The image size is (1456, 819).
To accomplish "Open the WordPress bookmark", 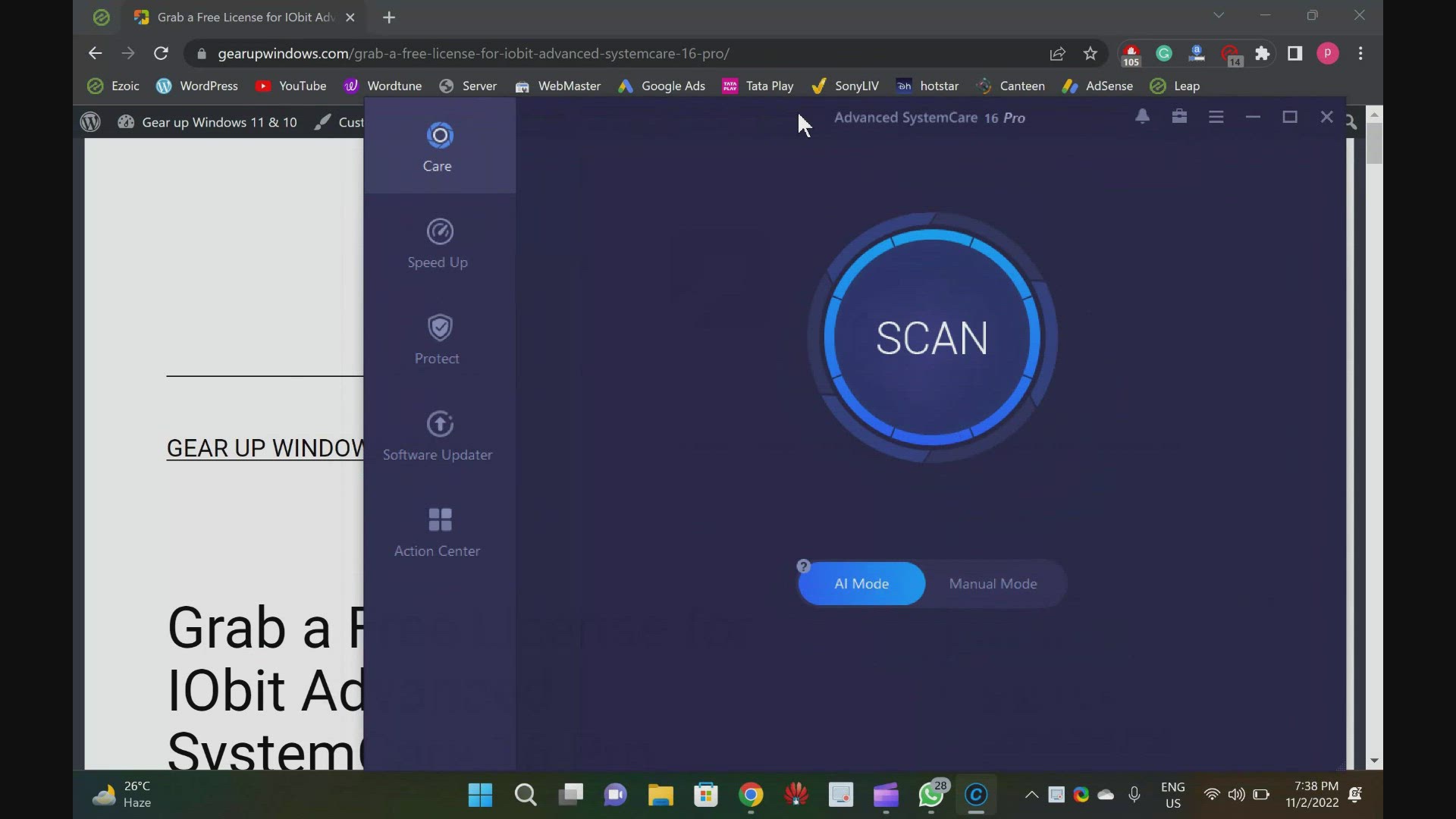I will (x=197, y=86).
